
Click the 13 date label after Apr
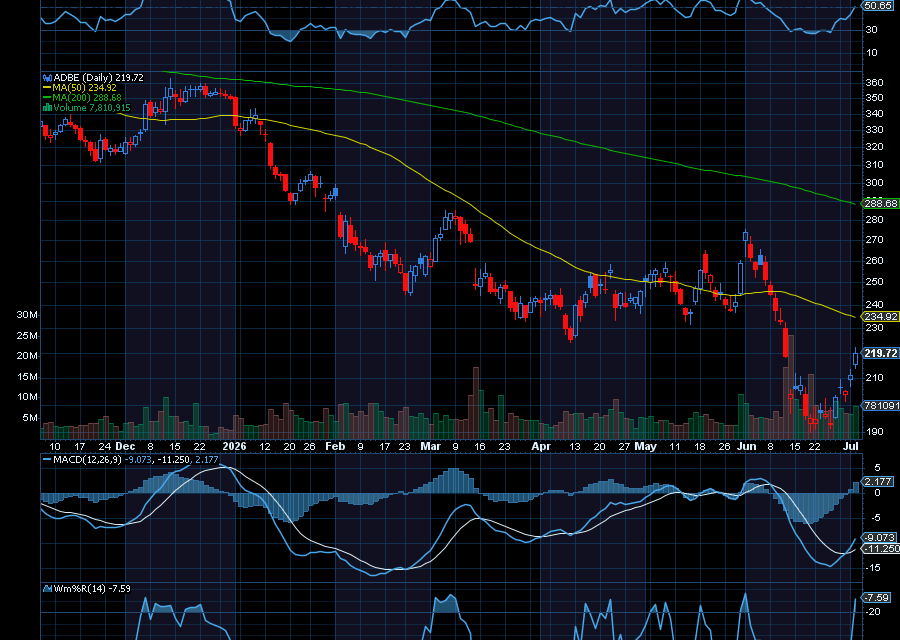[575, 447]
